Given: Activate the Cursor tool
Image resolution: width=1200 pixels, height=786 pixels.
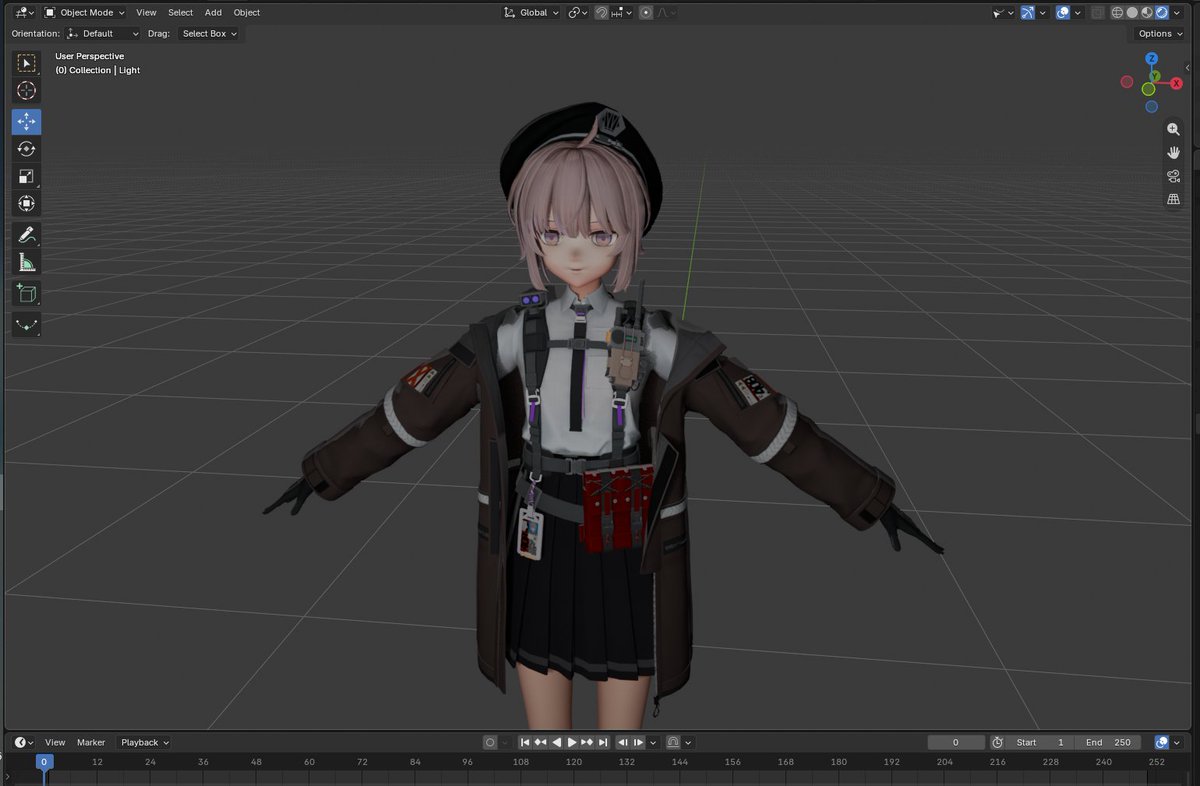Looking at the screenshot, I should click(27, 91).
